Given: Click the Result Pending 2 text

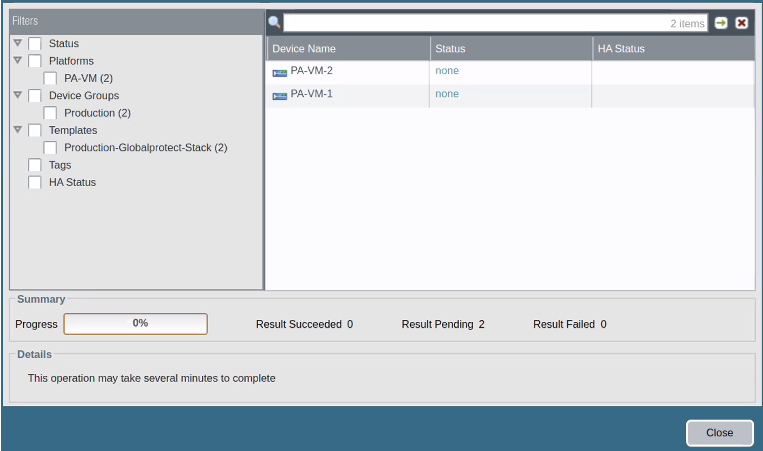Looking at the screenshot, I should (x=443, y=325).
